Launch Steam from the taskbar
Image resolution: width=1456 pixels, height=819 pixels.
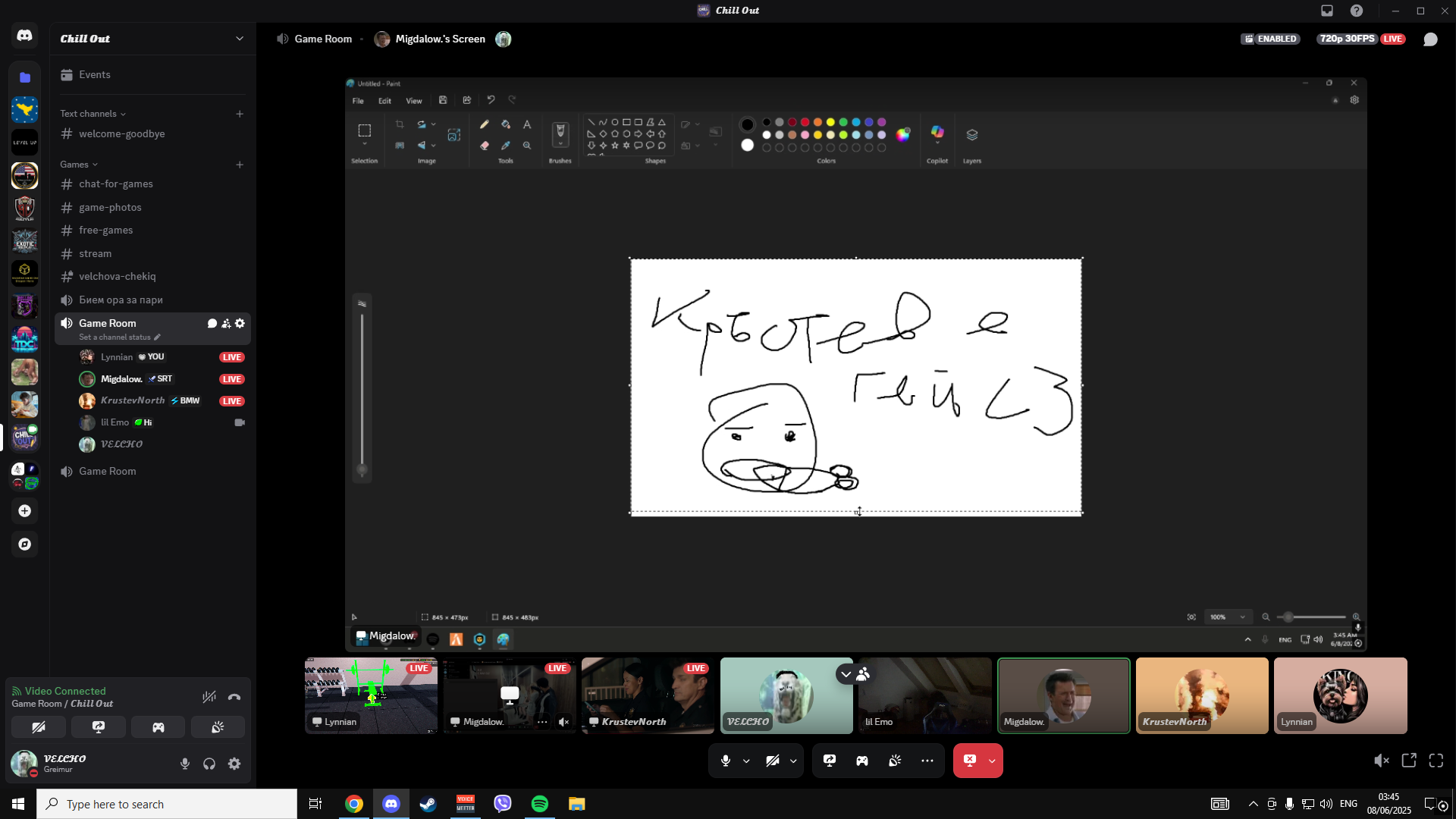point(428,804)
